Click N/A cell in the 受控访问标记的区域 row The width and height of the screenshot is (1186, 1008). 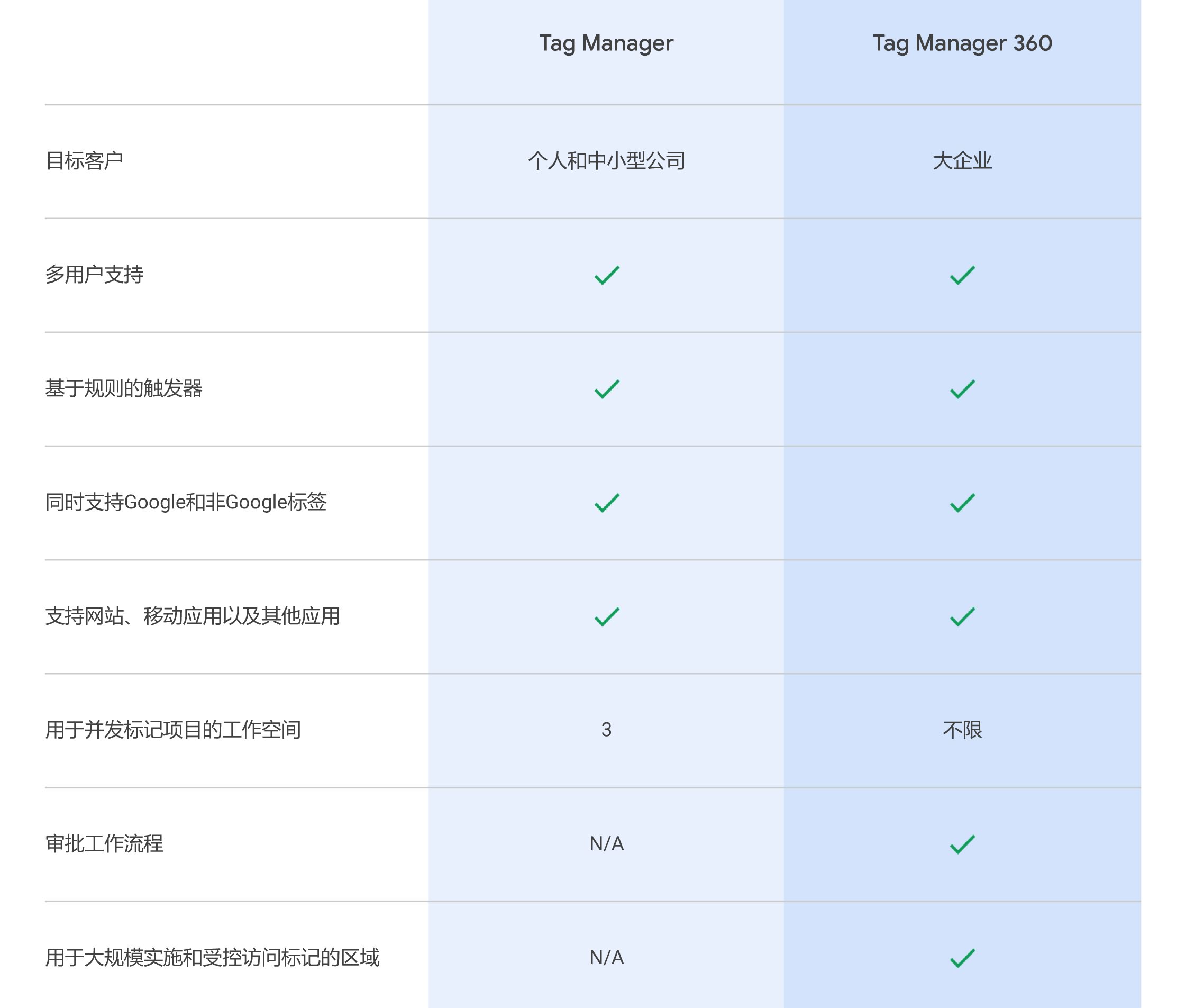(606, 957)
